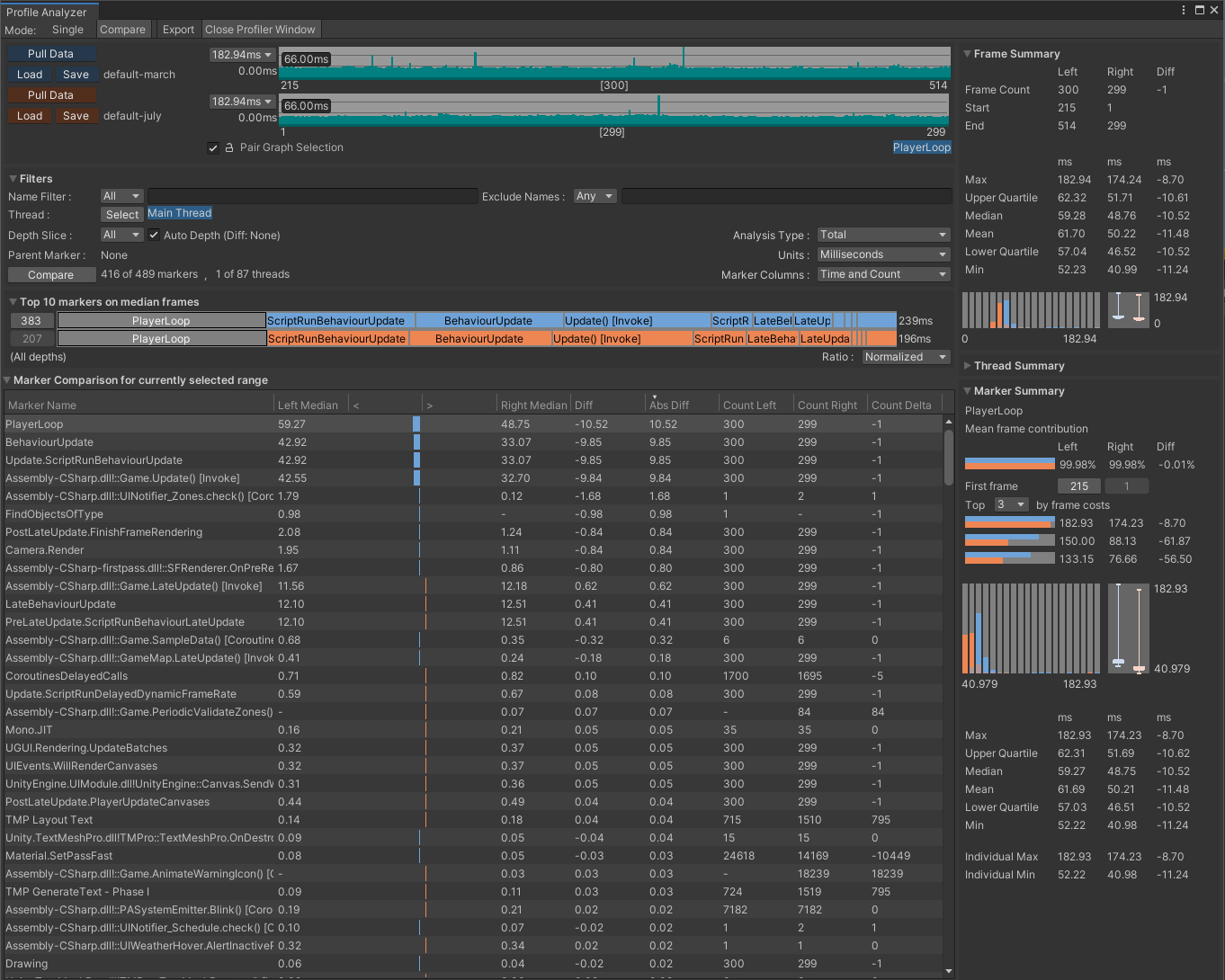Collapse the Filters section
This screenshot has height=980, width=1225.
pos(13,179)
